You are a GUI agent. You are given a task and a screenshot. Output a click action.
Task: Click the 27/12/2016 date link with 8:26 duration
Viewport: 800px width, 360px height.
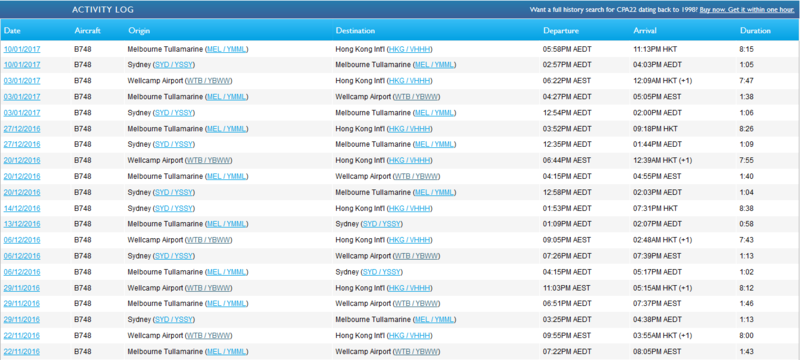(x=22, y=128)
